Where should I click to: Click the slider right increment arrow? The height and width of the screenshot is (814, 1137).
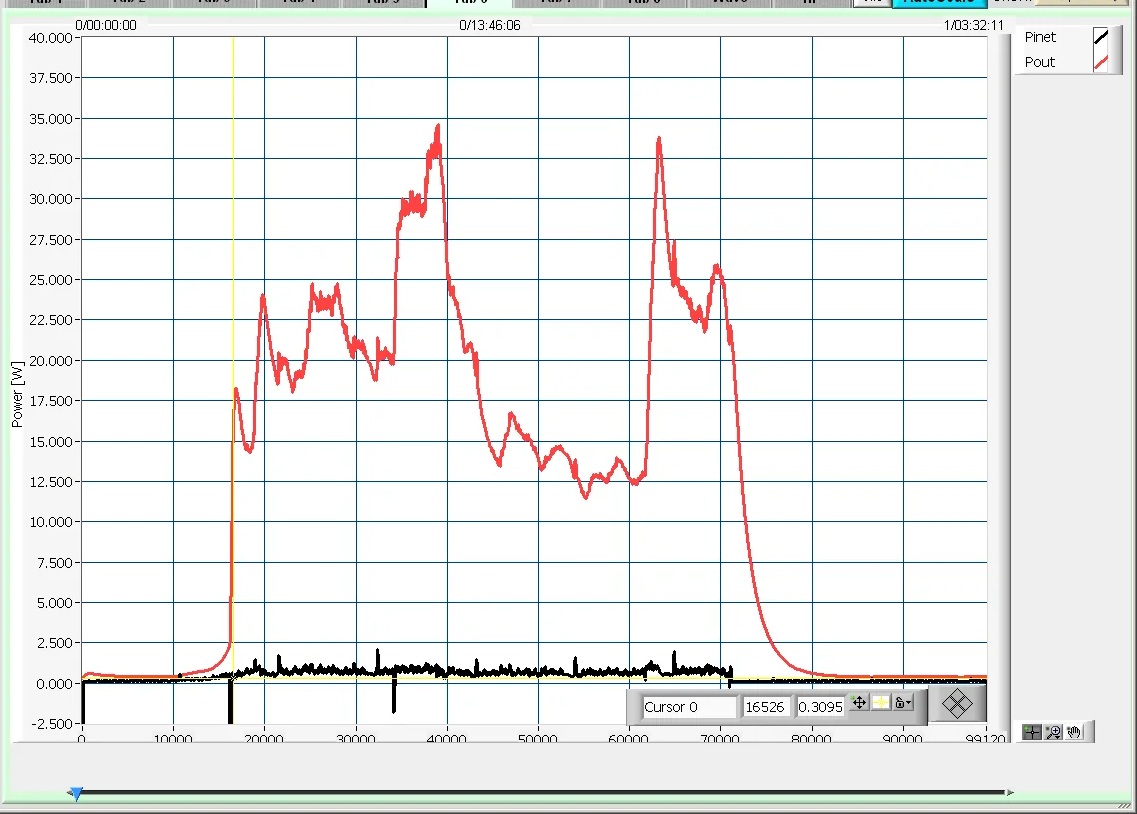coord(1009,793)
